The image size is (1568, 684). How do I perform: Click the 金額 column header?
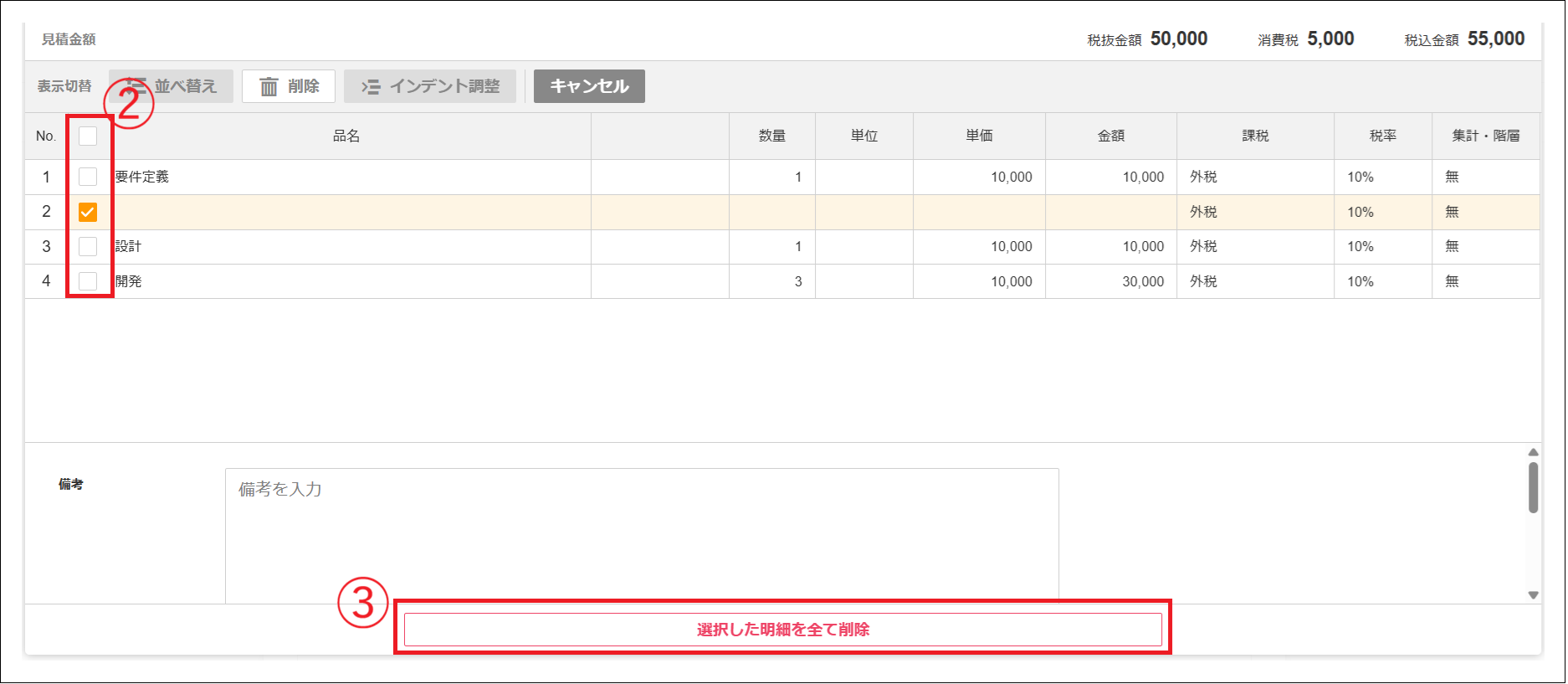coord(1111,136)
